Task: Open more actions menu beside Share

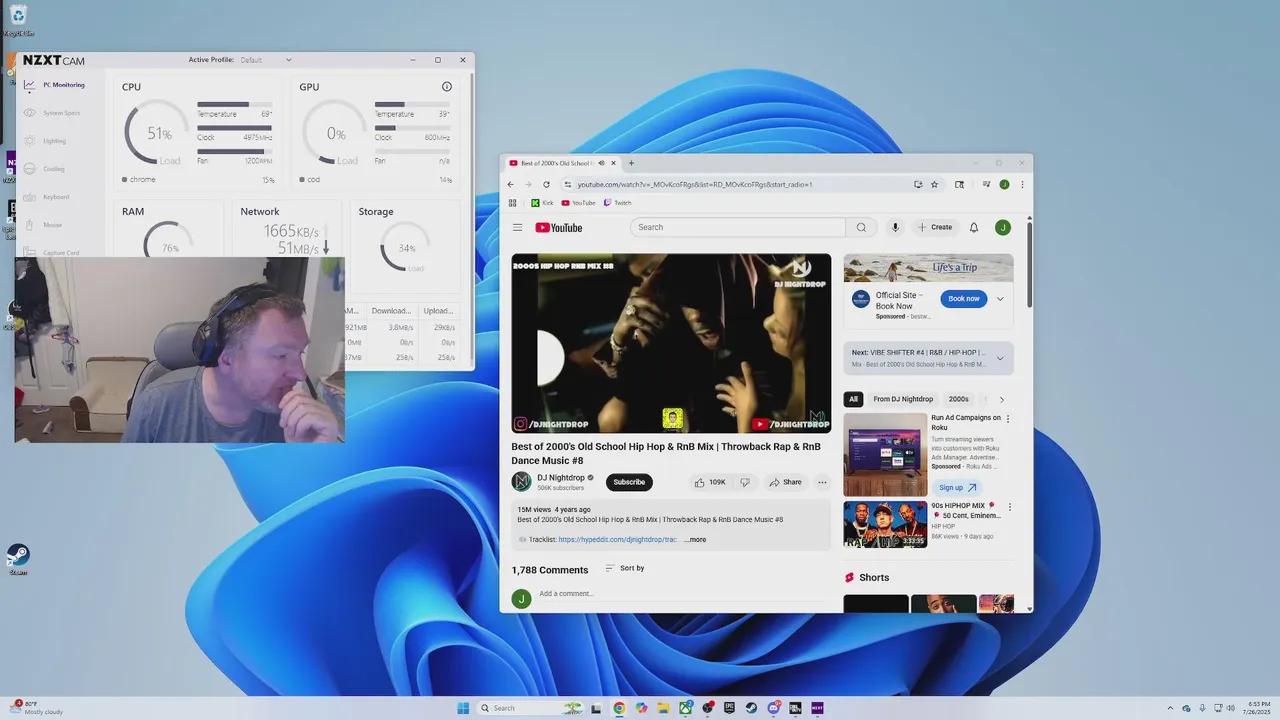Action: 822,482
